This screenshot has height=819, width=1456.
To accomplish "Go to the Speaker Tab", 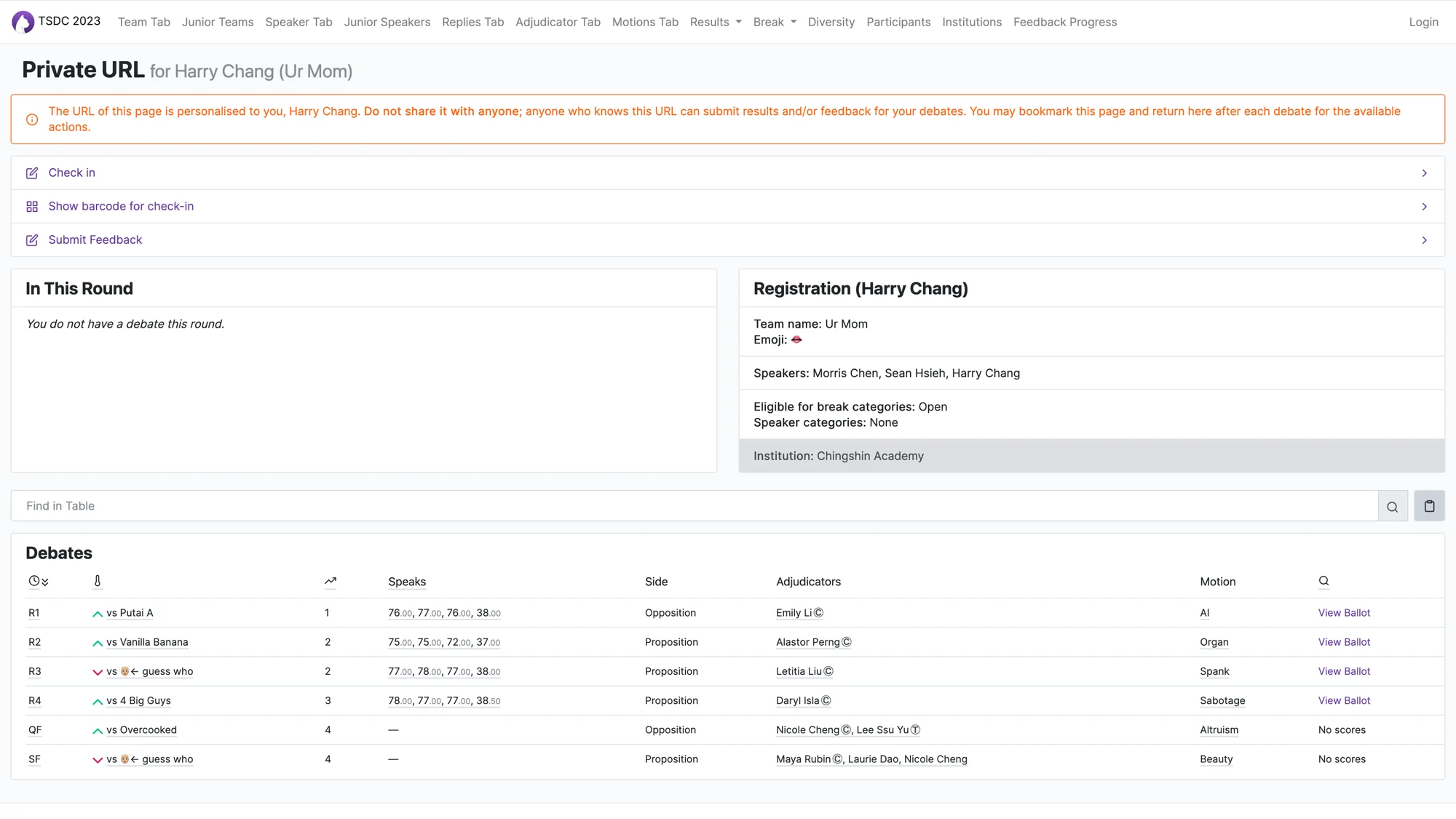I will tap(298, 22).
